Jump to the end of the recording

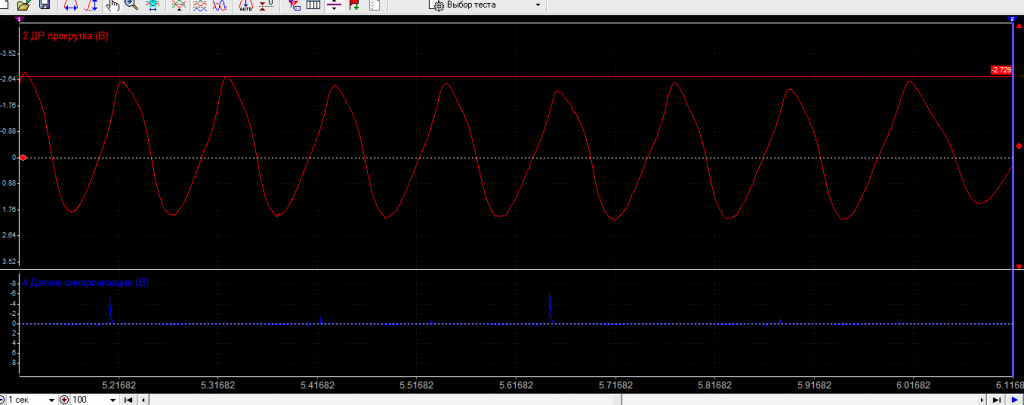(x=997, y=400)
